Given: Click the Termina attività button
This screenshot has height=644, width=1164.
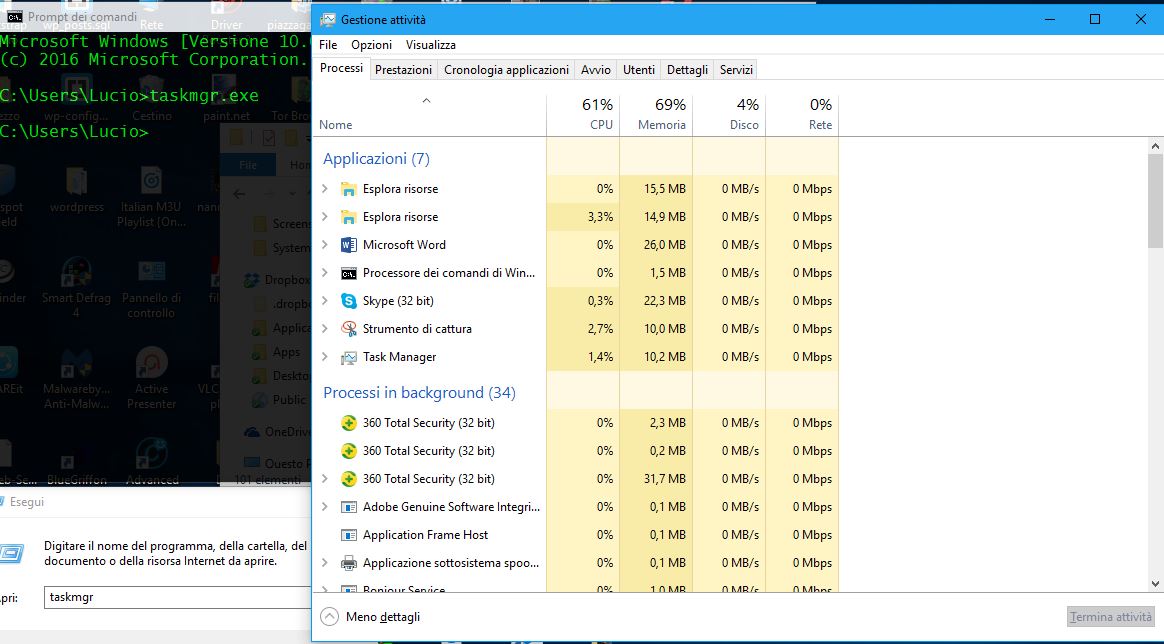Looking at the screenshot, I should pos(1110,617).
